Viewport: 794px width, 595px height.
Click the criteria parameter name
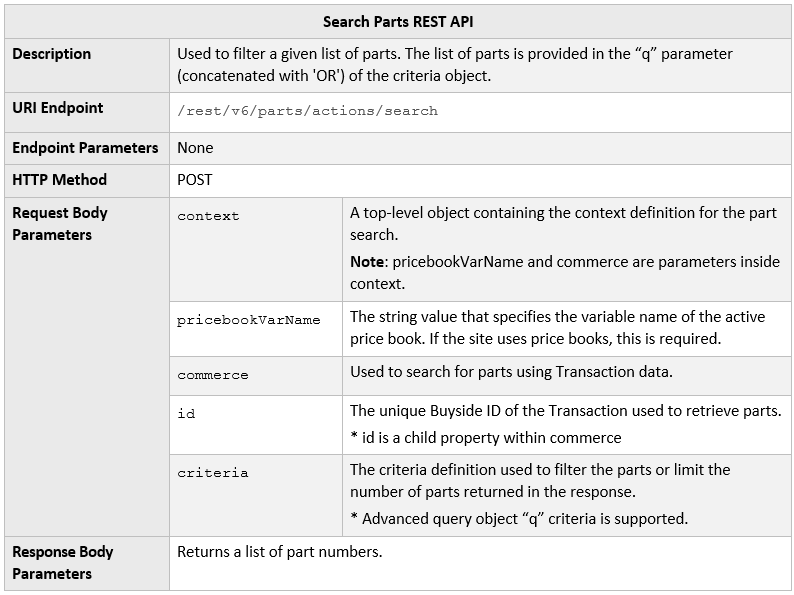tap(212, 473)
